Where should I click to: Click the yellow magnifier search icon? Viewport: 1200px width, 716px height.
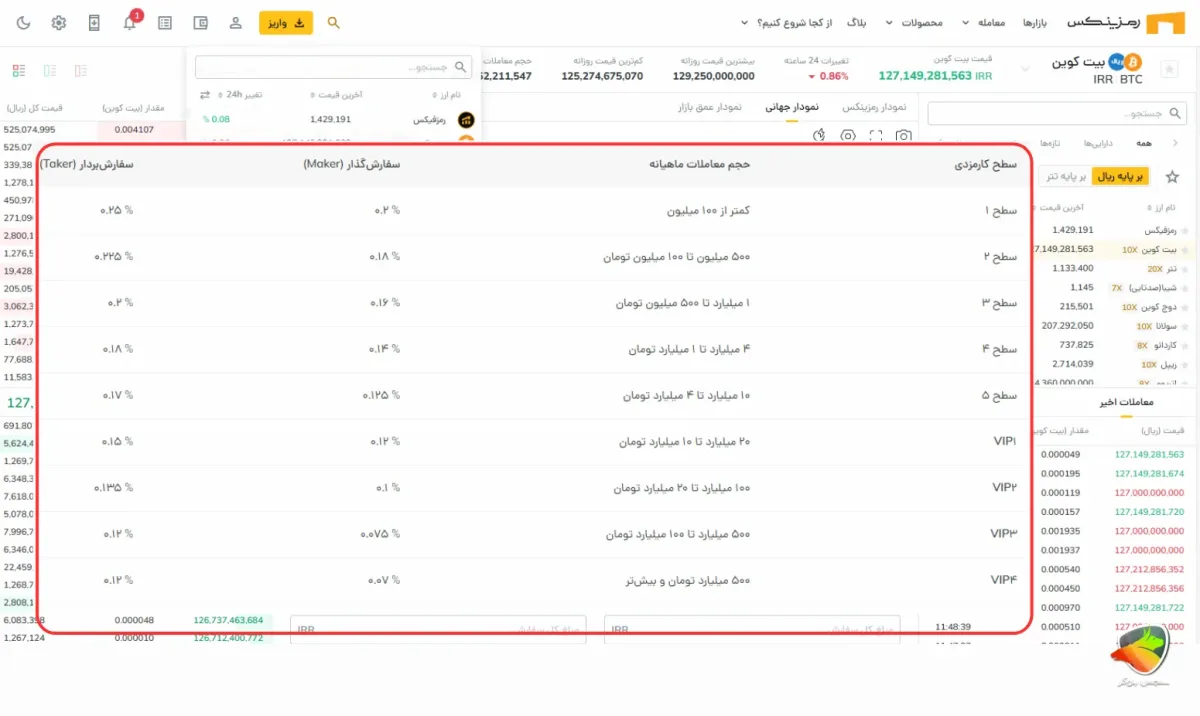coord(334,22)
